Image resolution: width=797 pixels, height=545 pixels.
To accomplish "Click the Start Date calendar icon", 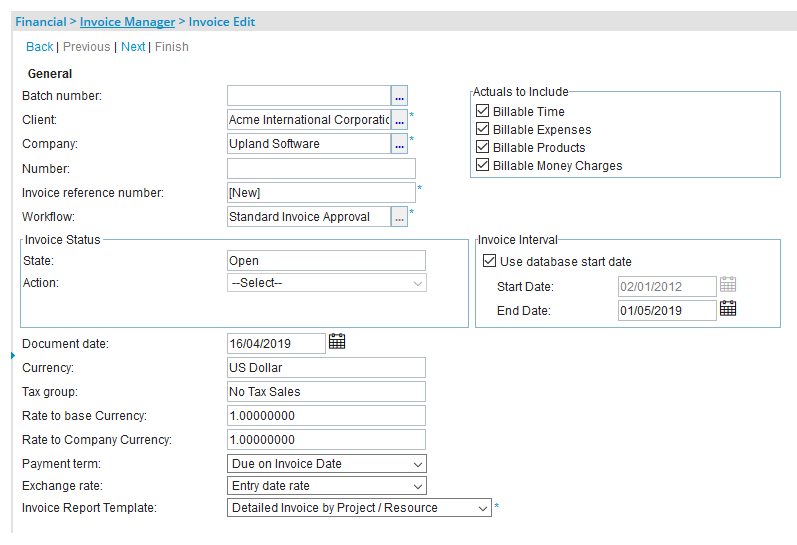I will (x=728, y=285).
